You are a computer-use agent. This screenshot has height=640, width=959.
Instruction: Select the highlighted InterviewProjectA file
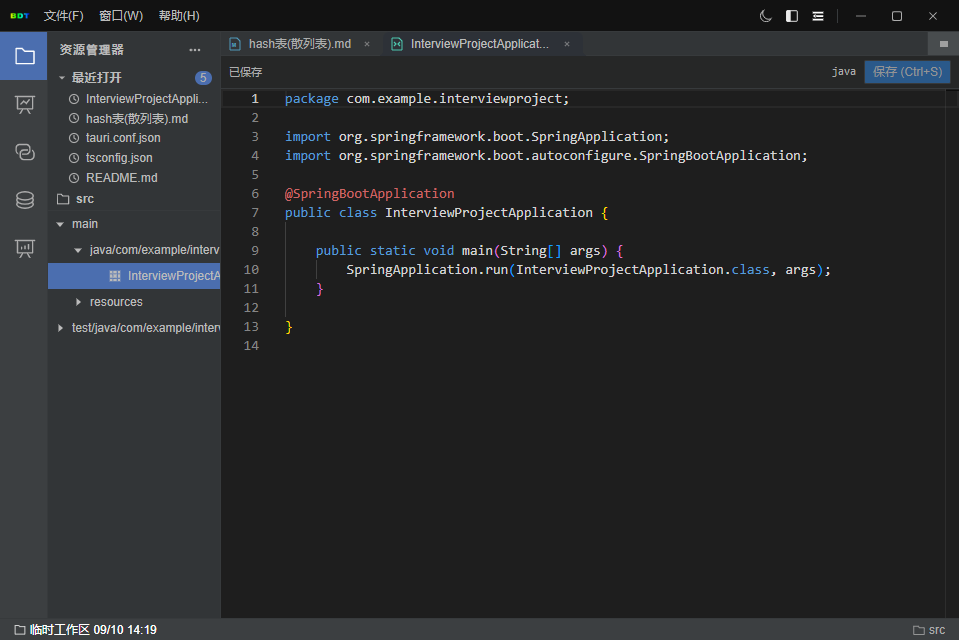[135, 276]
